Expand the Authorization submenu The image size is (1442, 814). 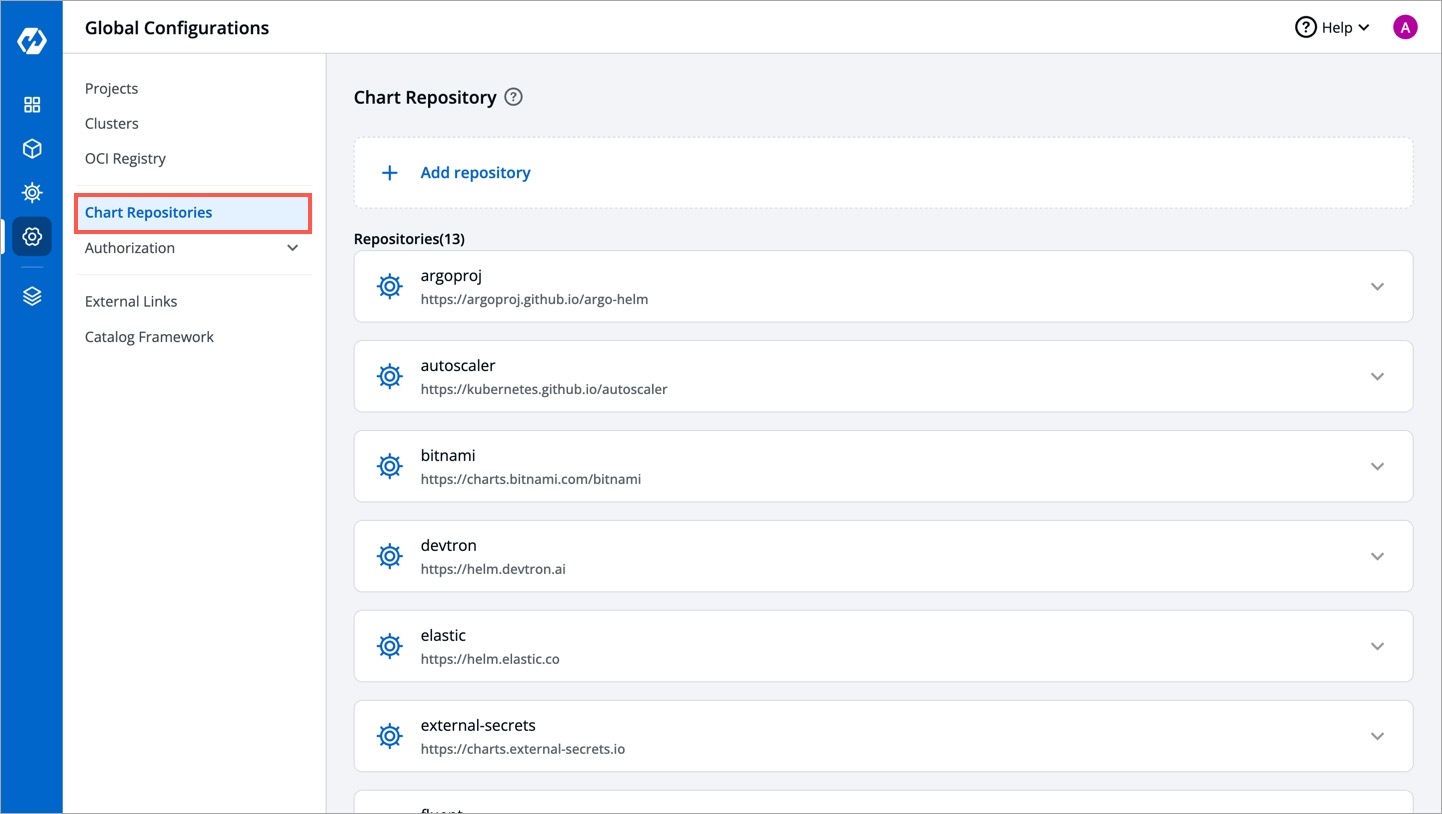click(292, 248)
